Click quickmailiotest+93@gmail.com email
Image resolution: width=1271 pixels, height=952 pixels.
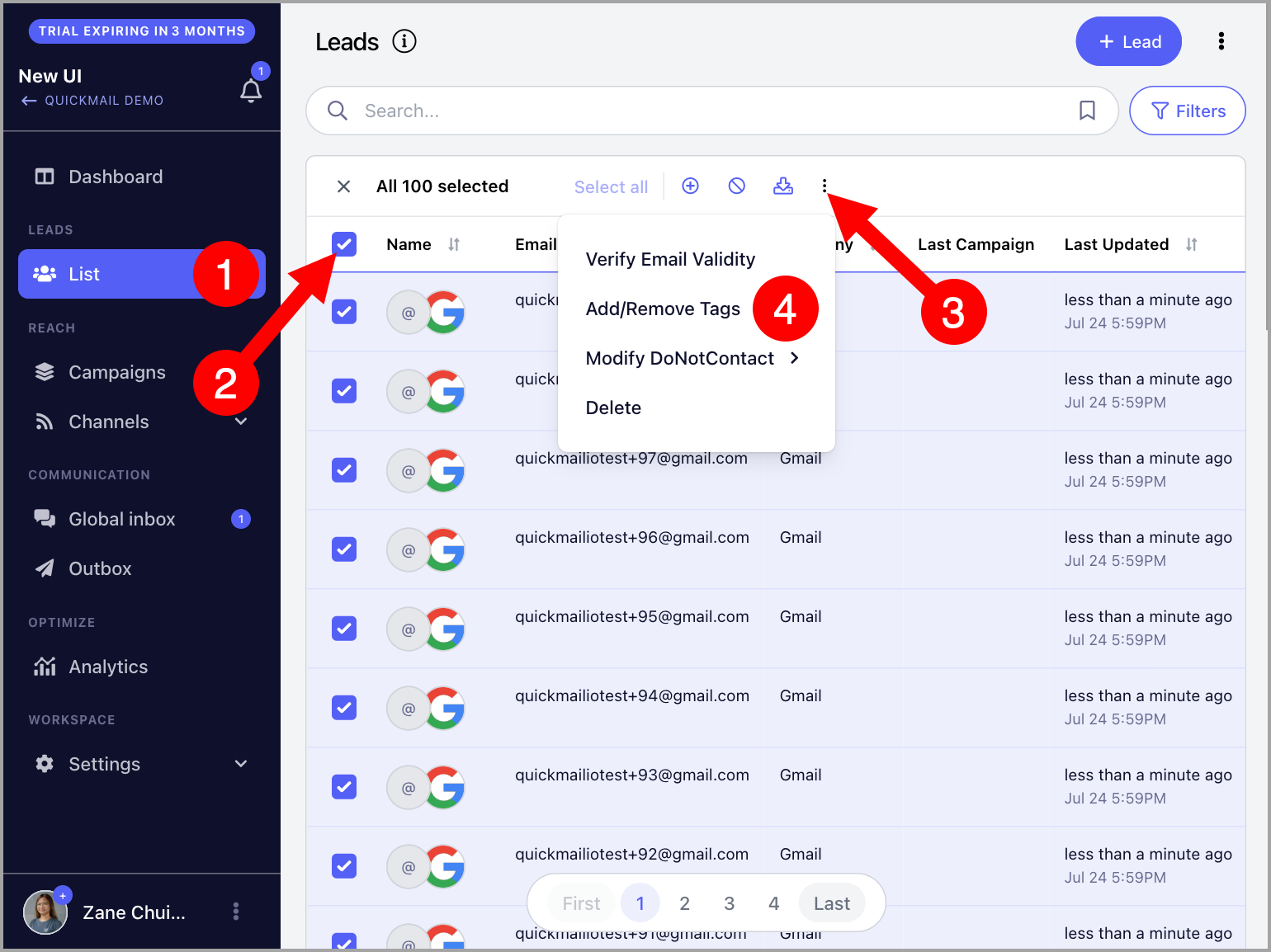[632, 775]
